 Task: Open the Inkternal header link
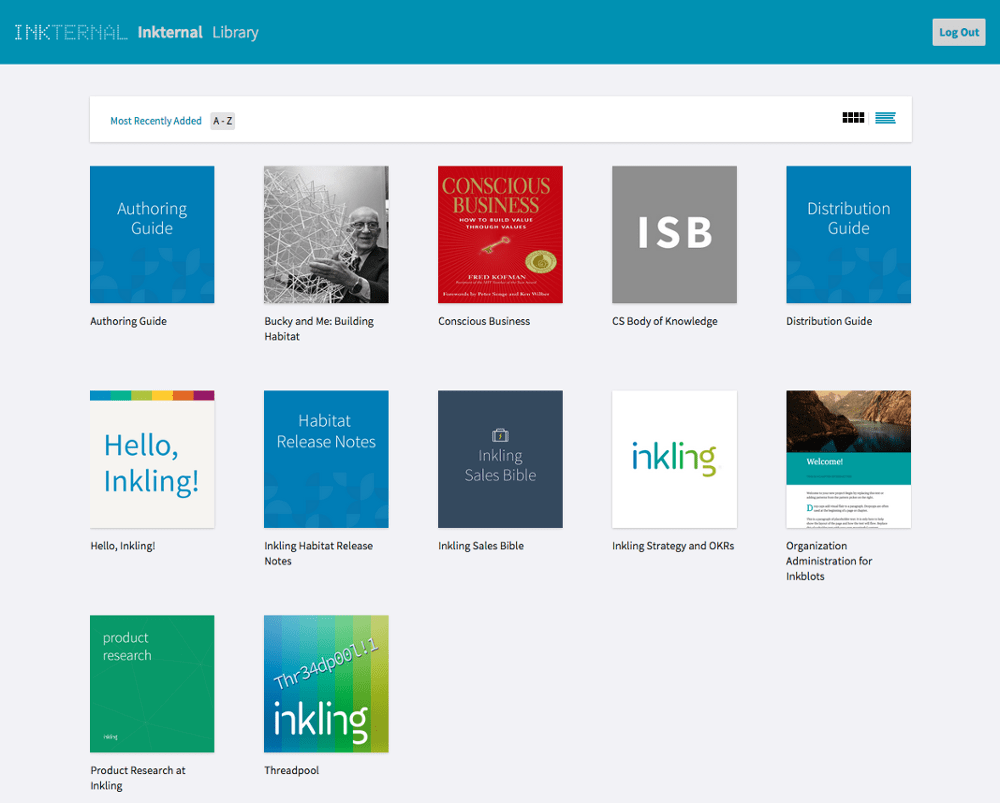[170, 33]
